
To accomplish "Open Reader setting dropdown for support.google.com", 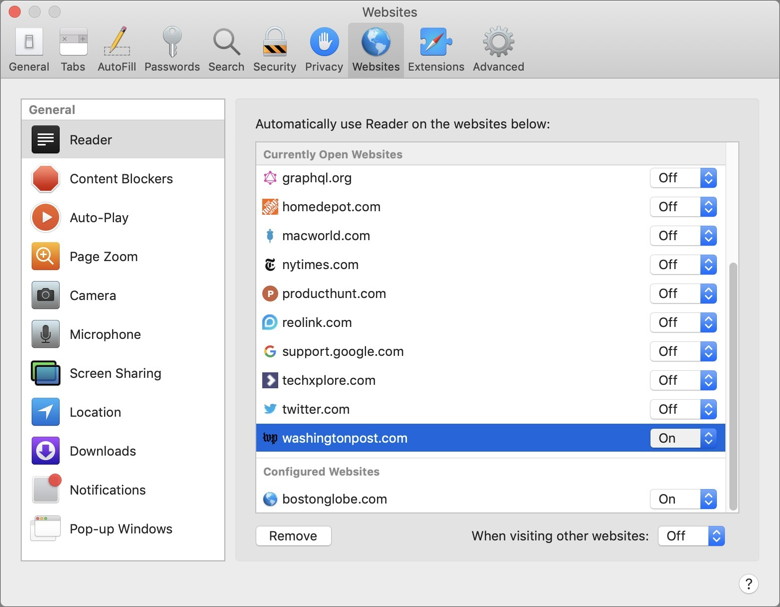I will (x=683, y=351).
